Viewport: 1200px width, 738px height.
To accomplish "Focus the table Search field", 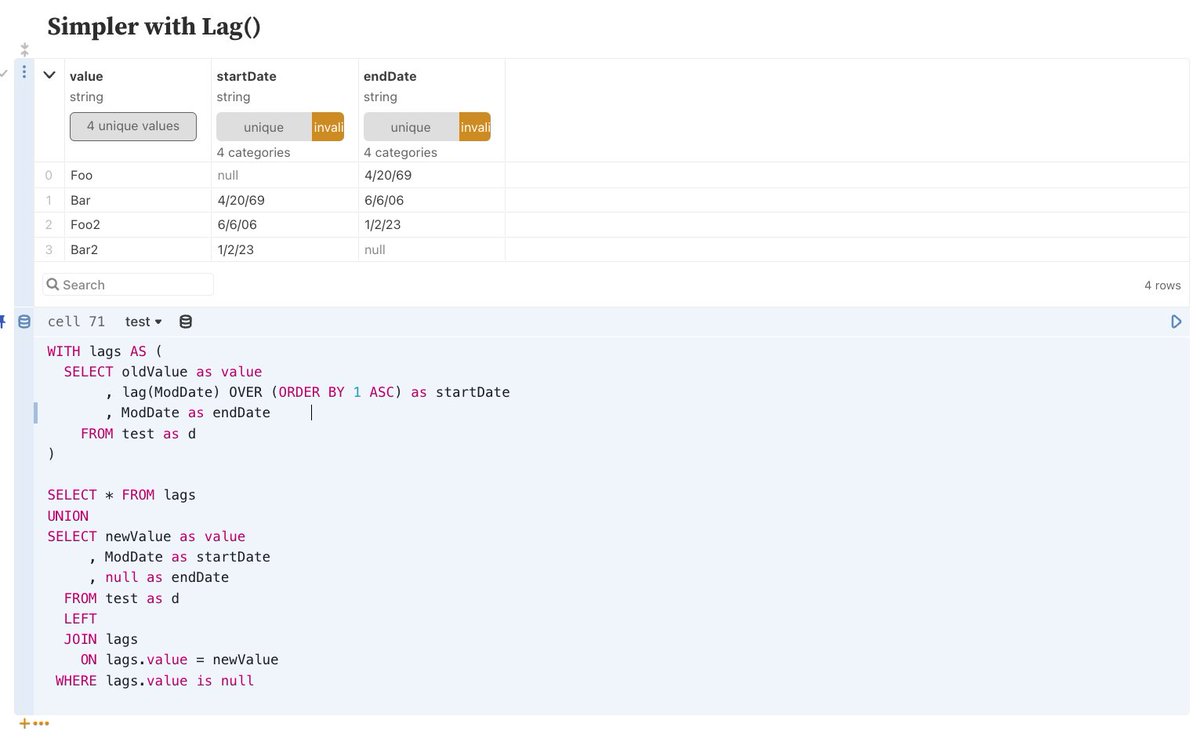I will click(x=128, y=285).
